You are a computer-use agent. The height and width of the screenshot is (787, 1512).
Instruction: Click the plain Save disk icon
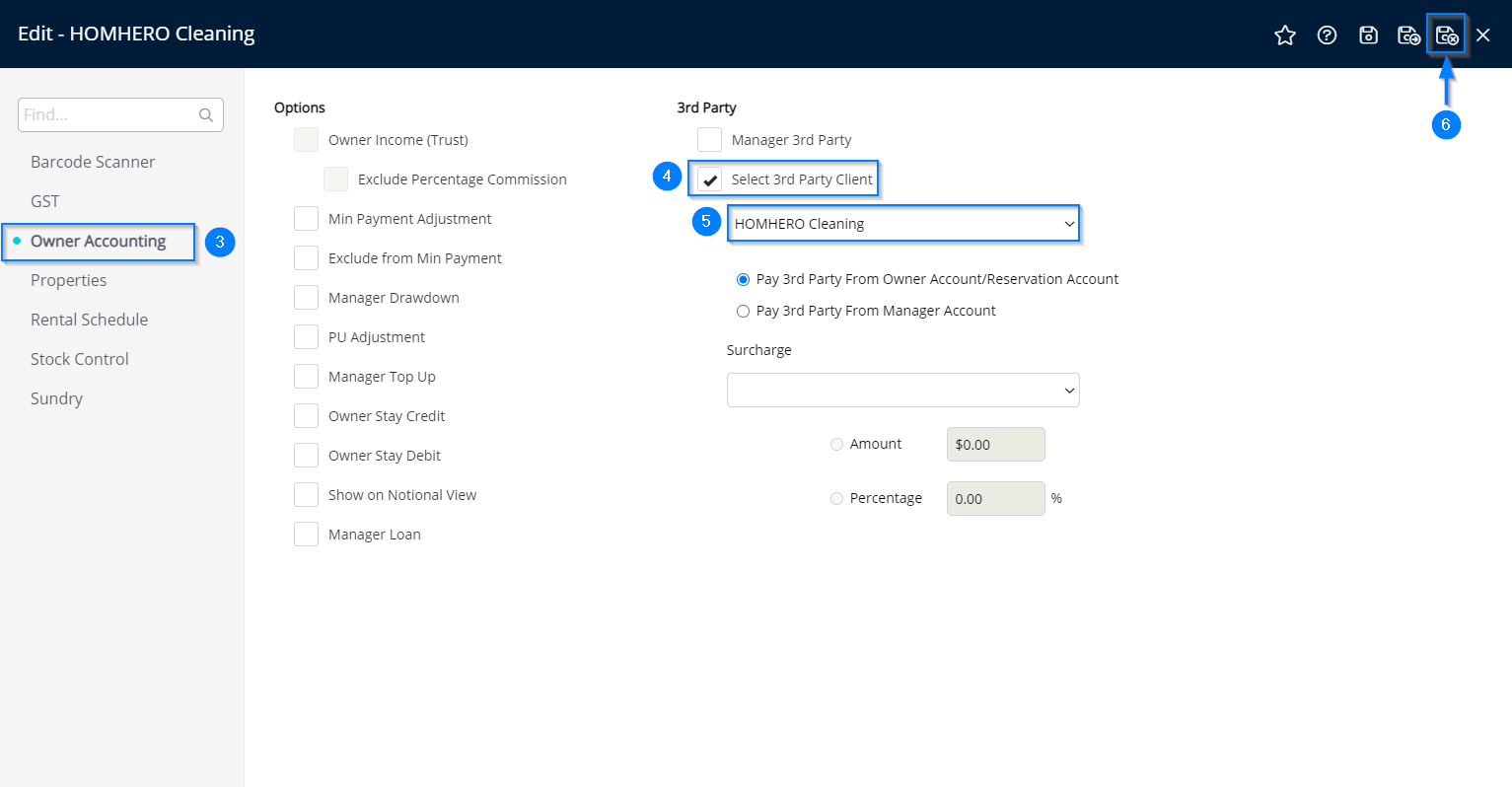(1368, 36)
